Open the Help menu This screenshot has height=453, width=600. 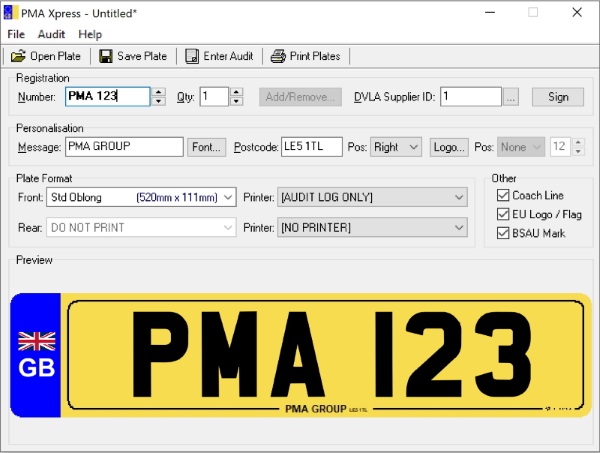pos(90,34)
